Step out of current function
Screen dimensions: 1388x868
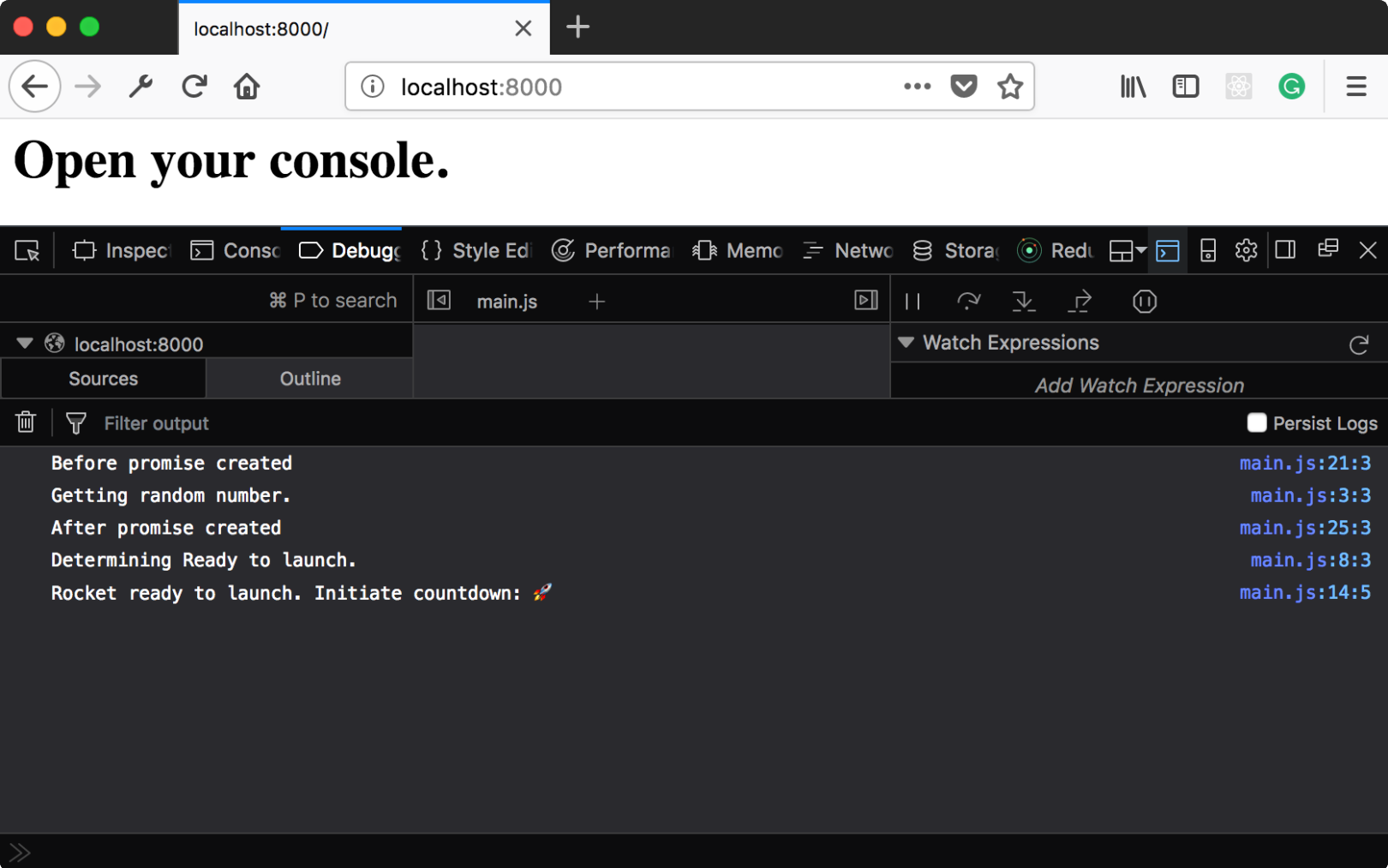pos(1080,302)
